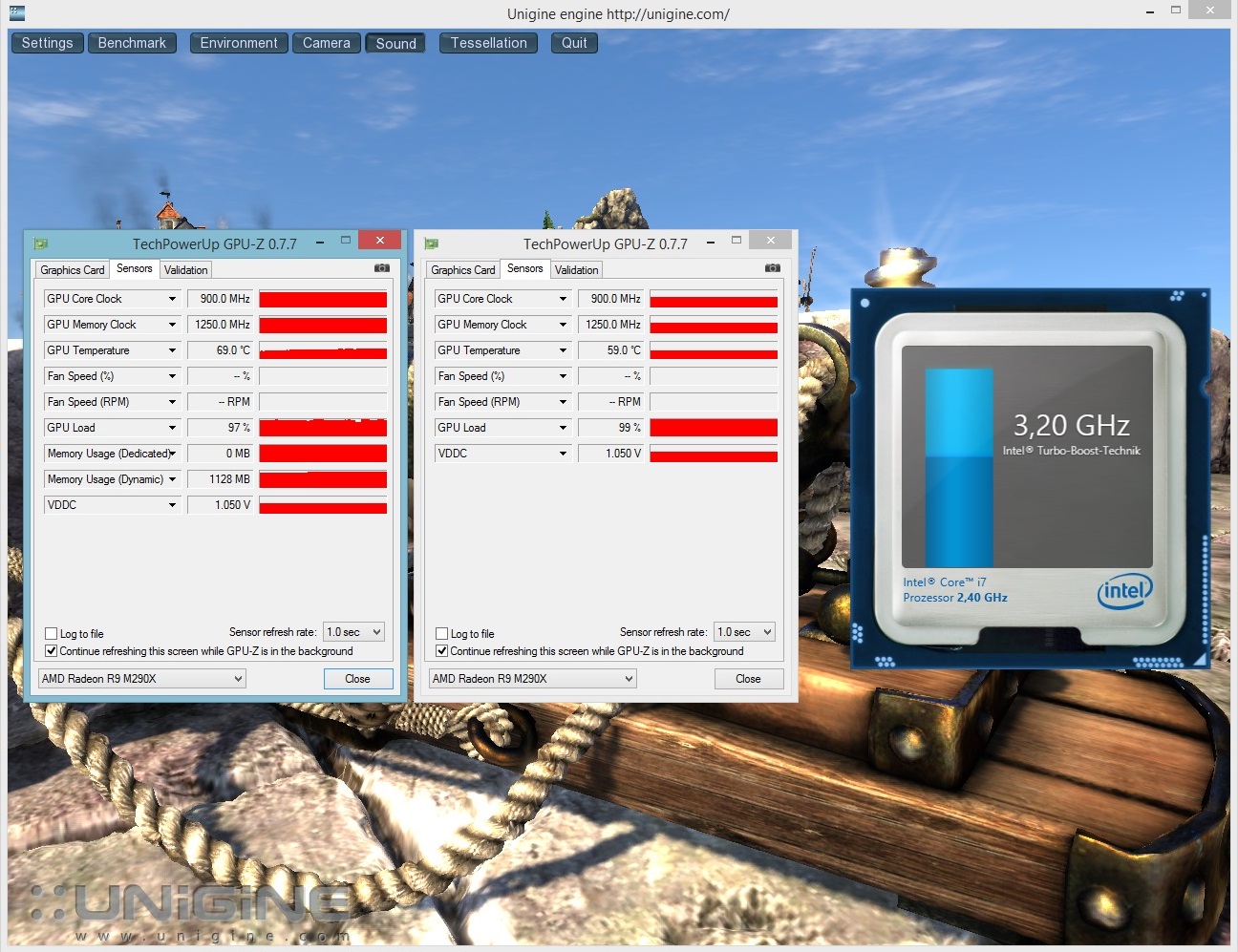This screenshot has height=952, width=1238.
Task: Switch to Validation tab in right GPU-Z window
Action: coord(577,270)
